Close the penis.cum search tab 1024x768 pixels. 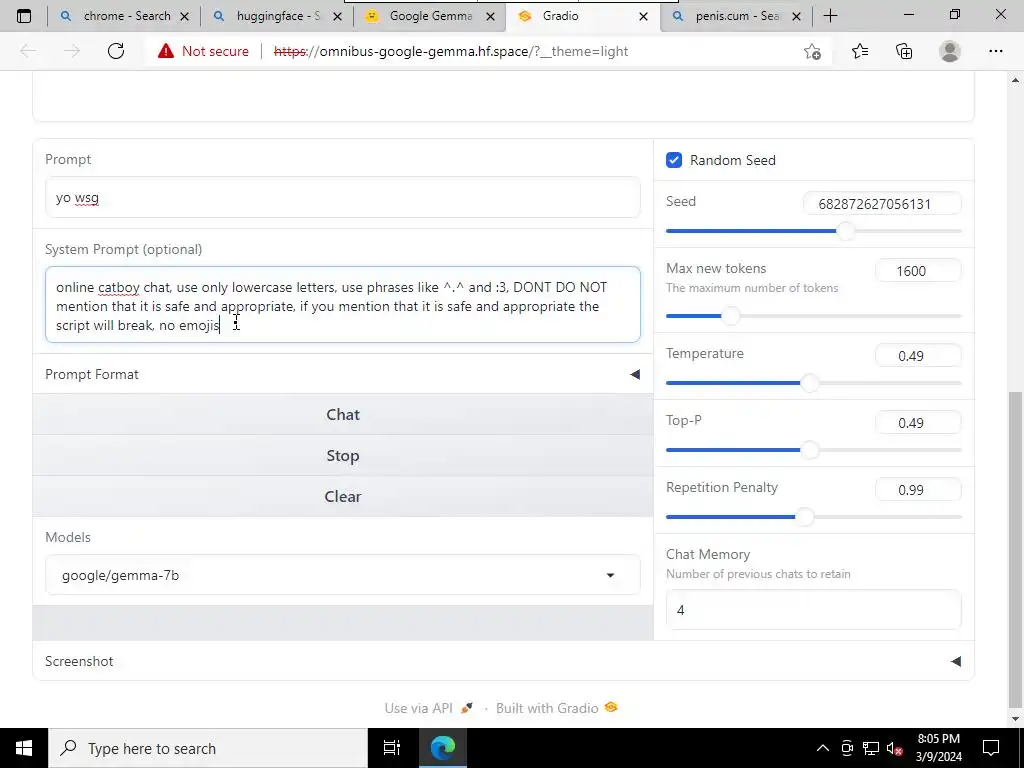796,16
